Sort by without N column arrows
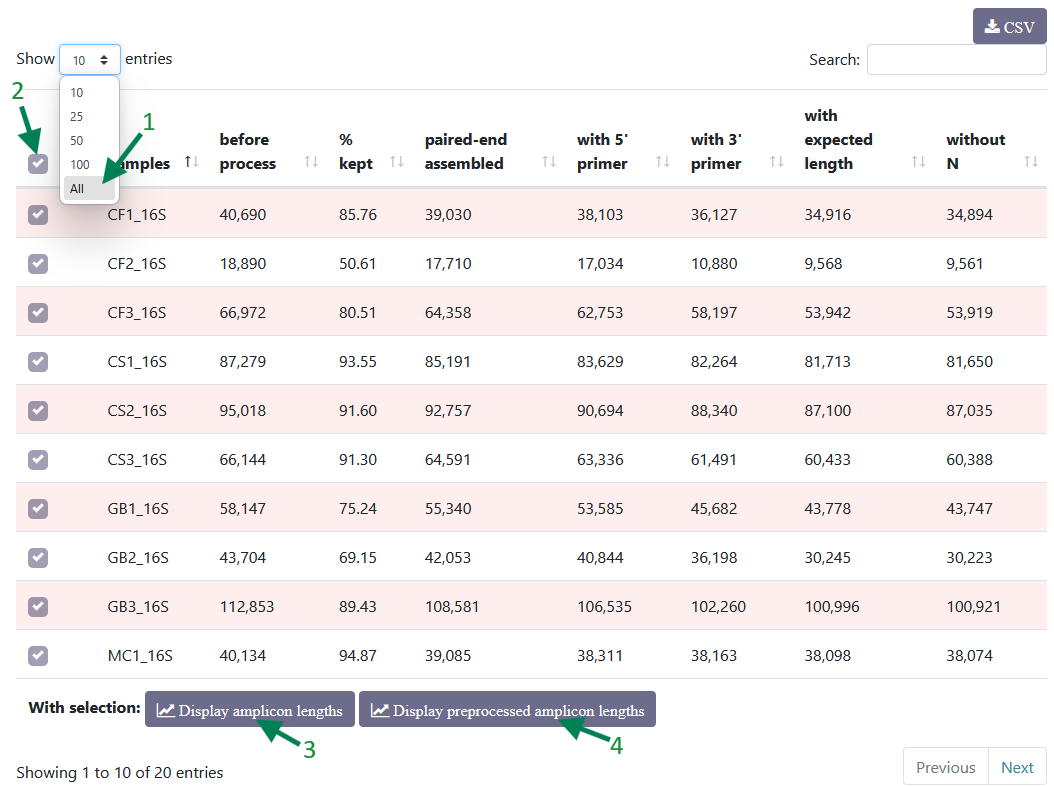Image resolution: width=1054 pixels, height=786 pixels. pos(1031,161)
